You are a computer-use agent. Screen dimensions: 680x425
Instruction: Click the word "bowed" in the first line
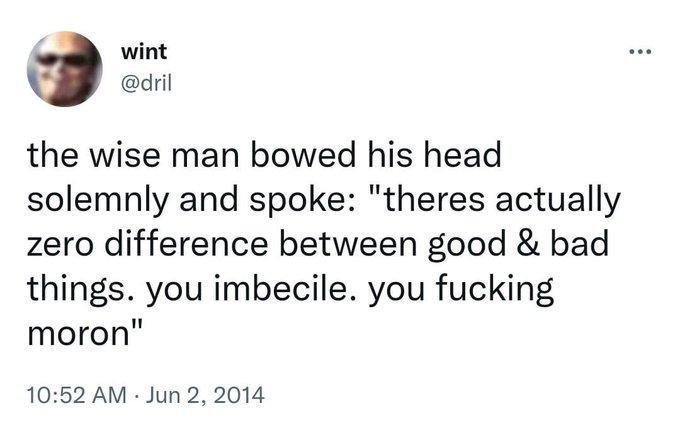point(303,155)
